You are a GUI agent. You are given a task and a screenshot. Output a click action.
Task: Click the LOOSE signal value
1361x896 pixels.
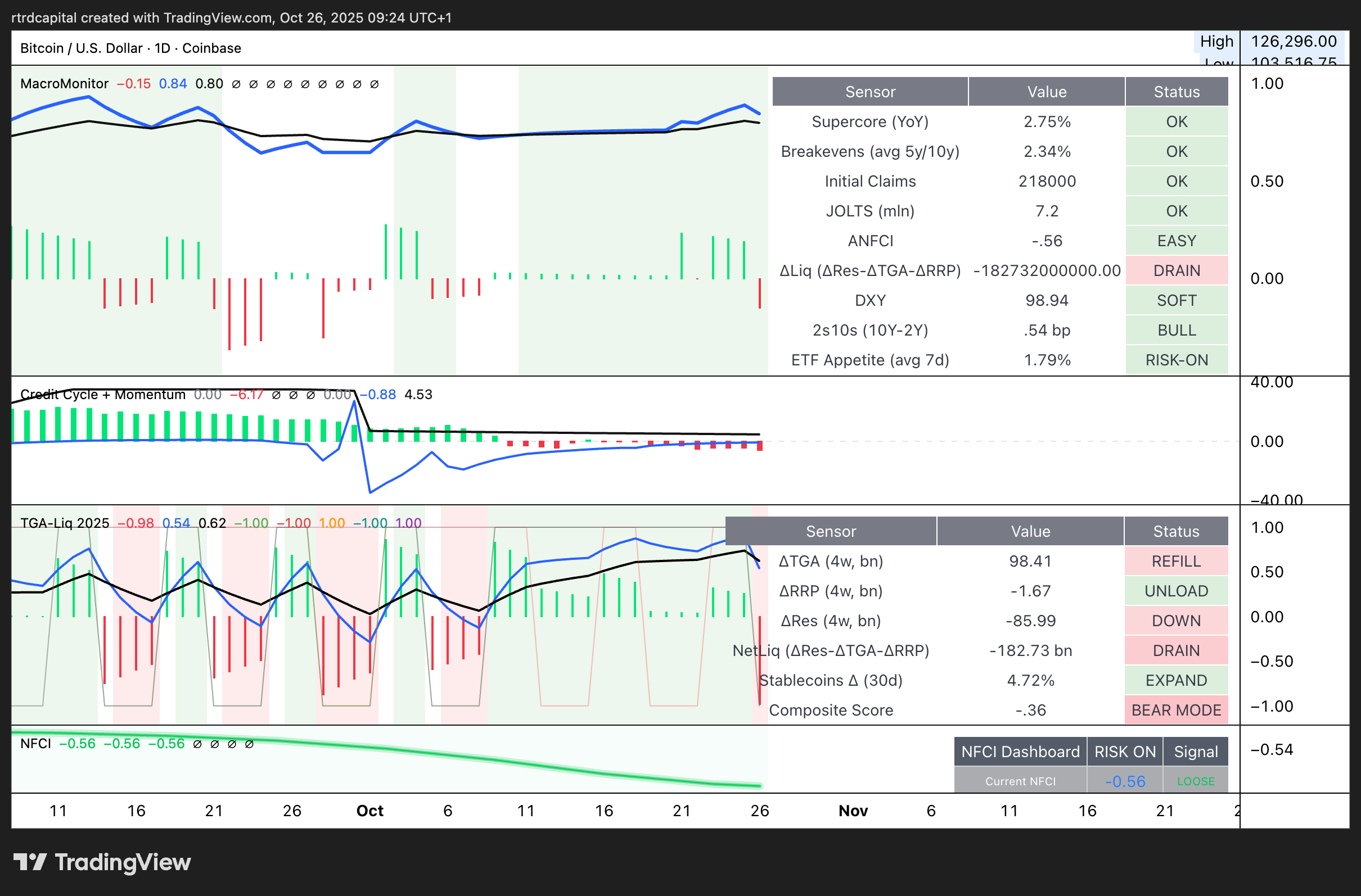click(x=1195, y=781)
